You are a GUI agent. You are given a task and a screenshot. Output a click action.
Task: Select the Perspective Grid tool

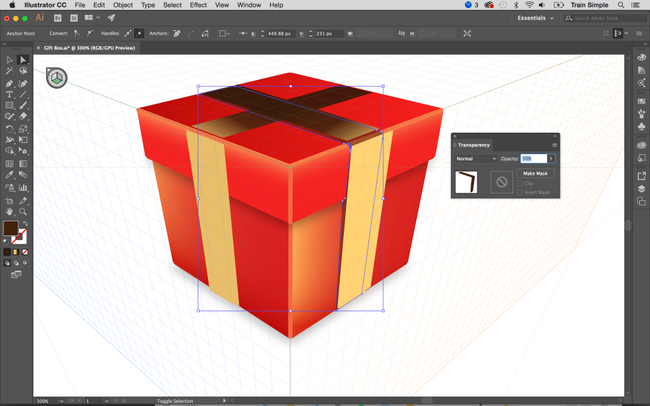pos(23,151)
